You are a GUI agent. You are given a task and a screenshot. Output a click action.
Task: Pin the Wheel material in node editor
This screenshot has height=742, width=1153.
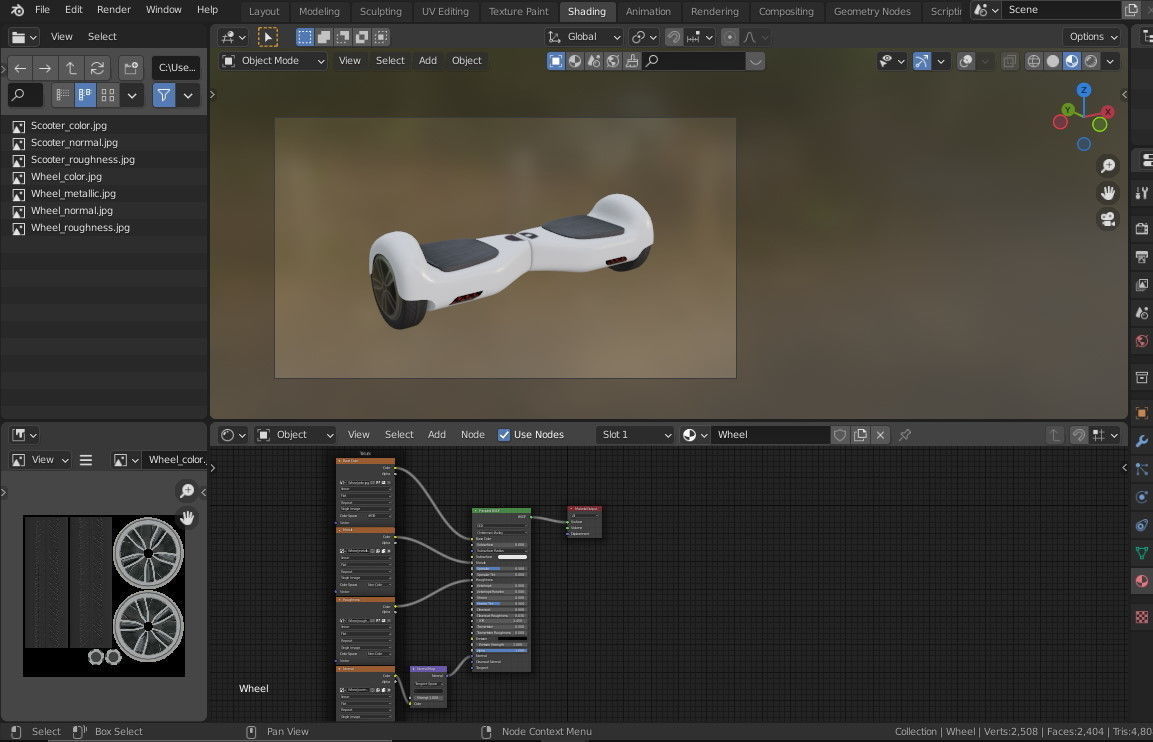pos(905,435)
